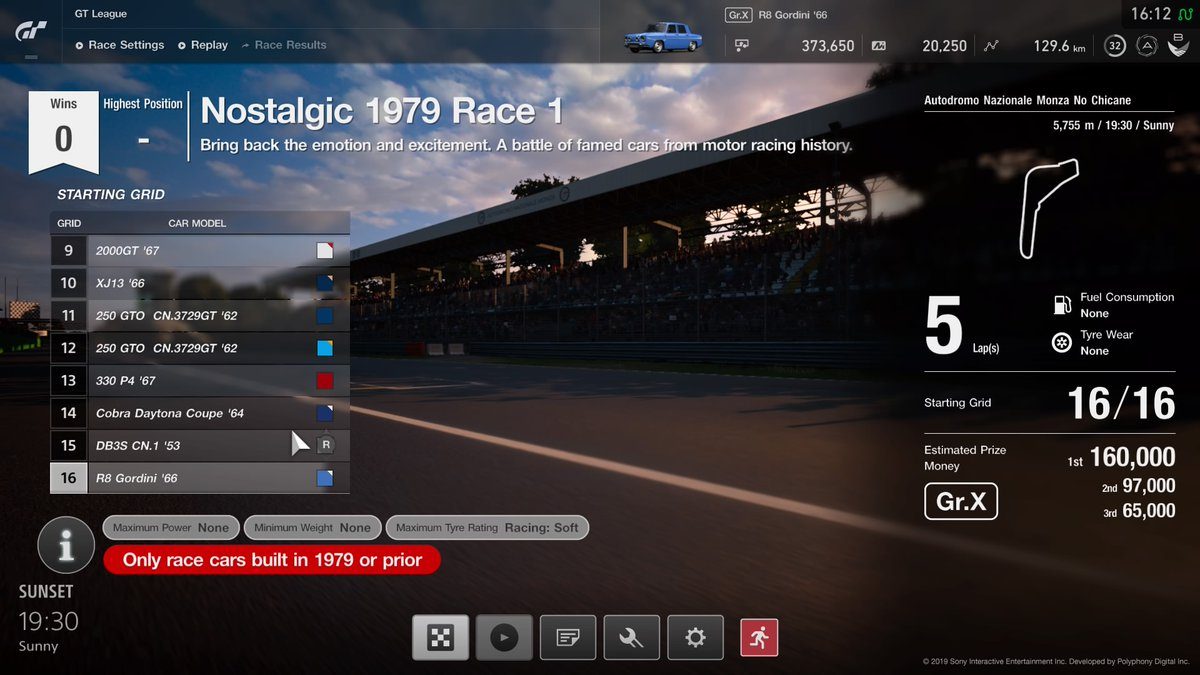Click the 5 Lap(s) count
This screenshot has width=1200, height=675.
[x=962, y=327]
